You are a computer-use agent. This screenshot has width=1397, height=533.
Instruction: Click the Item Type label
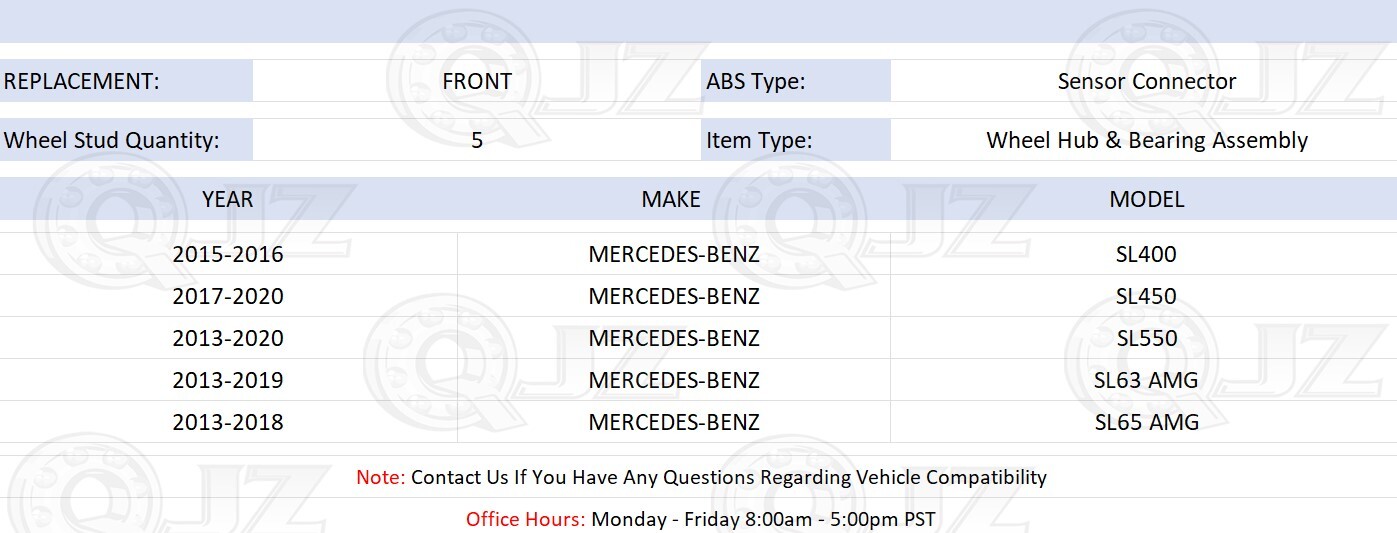[796, 140]
